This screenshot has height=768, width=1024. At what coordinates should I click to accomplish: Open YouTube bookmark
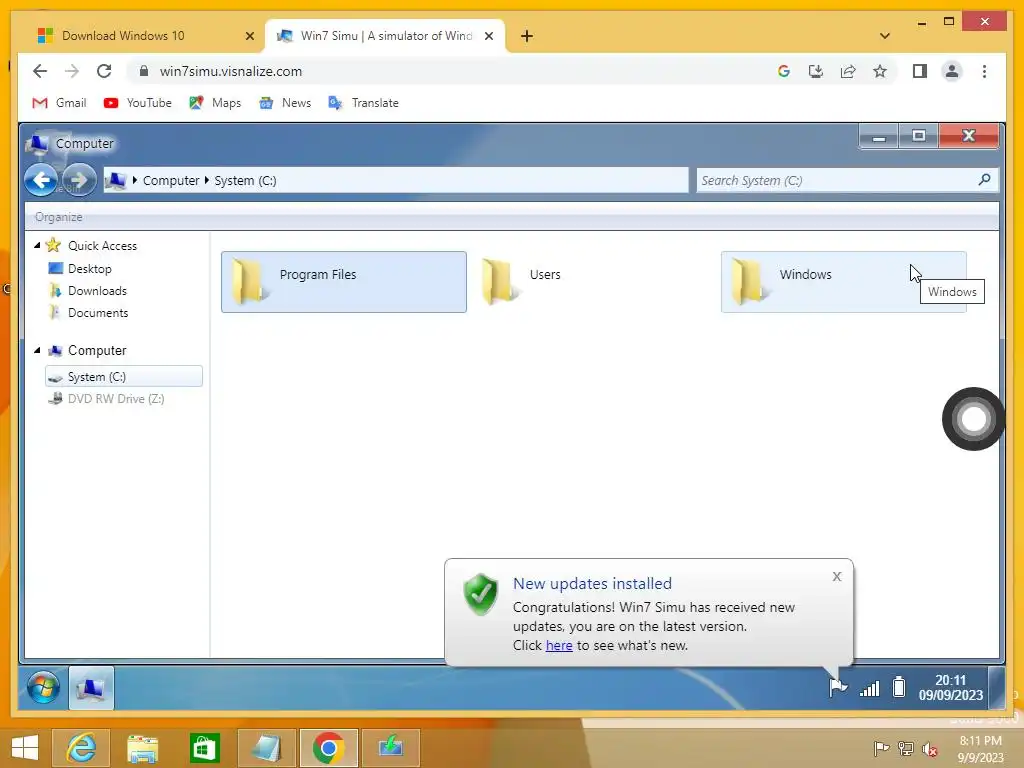[x=138, y=103]
